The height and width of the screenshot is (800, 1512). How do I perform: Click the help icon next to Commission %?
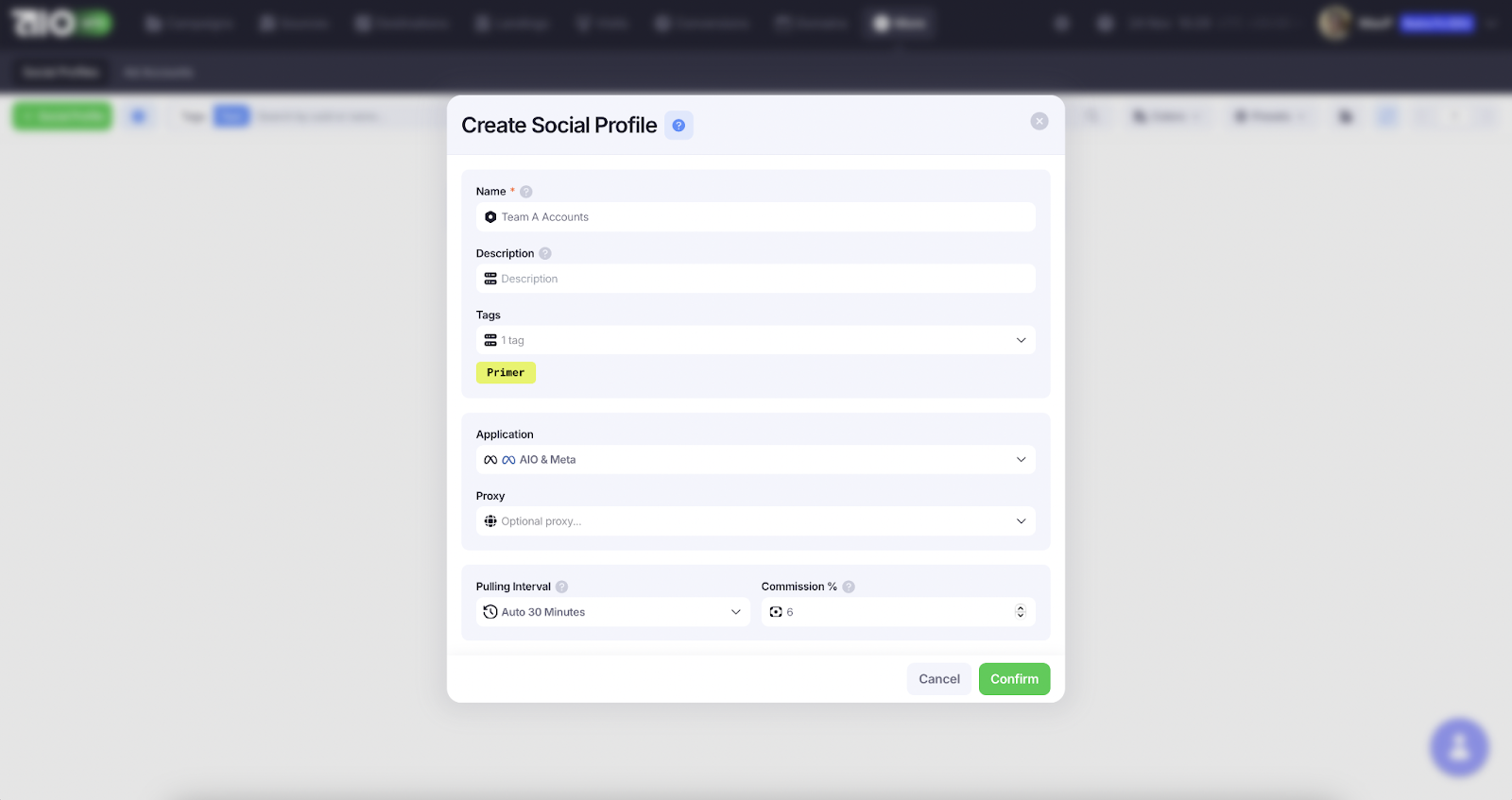pyautogui.click(x=849, y=587)
